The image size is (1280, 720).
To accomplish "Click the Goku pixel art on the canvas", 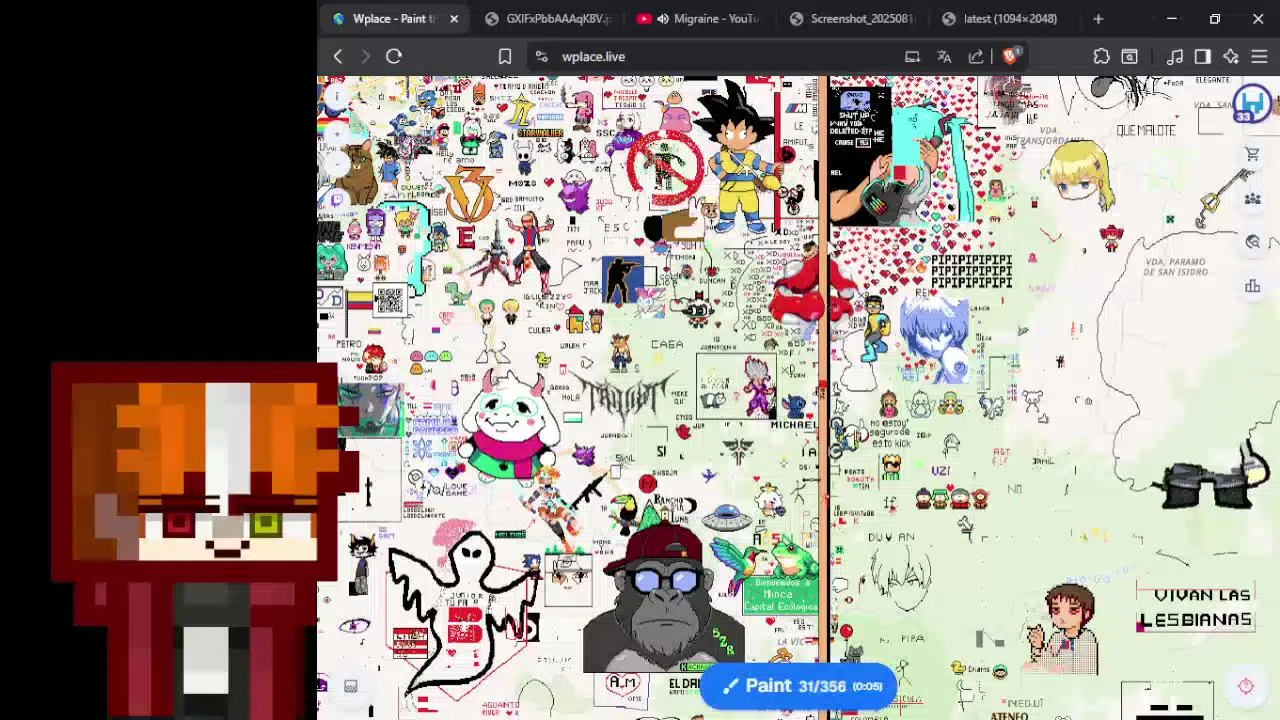I will coord(740,158).
